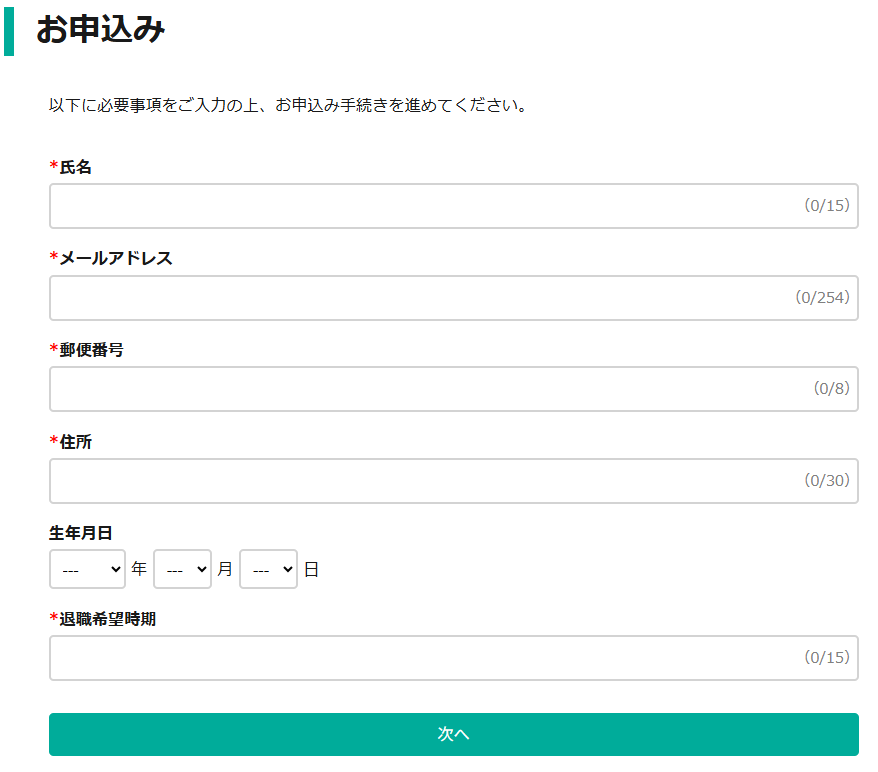The width and height of the screenshot is (878, 772).
Task: Open the birth day 日 dropdown
Action: (x=268, y=569)
